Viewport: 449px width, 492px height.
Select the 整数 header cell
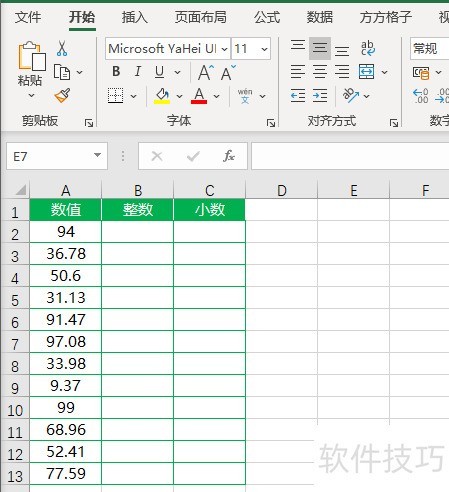coord(137,210)
